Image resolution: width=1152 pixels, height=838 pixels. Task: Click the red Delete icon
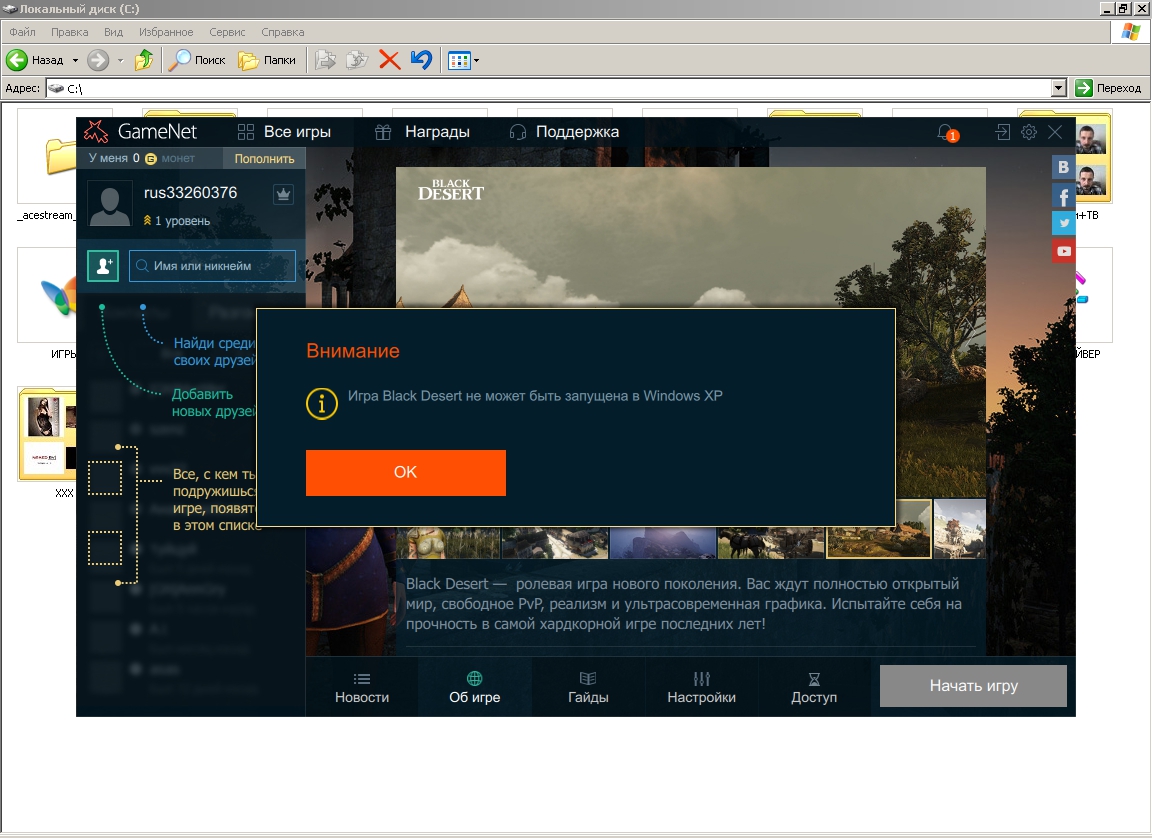coord(389,60)
